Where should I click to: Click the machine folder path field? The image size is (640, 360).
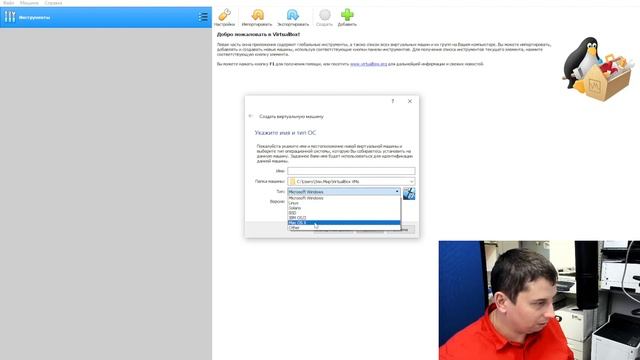[351, 181]
